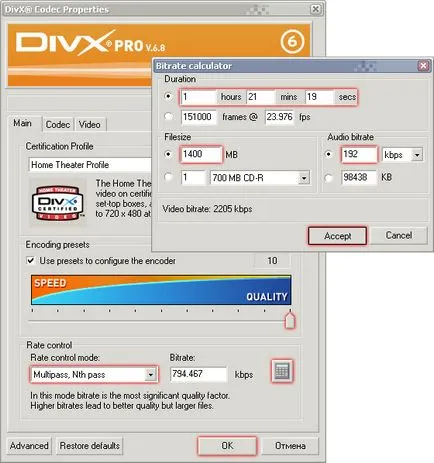Open the bitrate calculator icon
Image resolution: width=434 pixels, height=463 pixels.
pos(282,371)
